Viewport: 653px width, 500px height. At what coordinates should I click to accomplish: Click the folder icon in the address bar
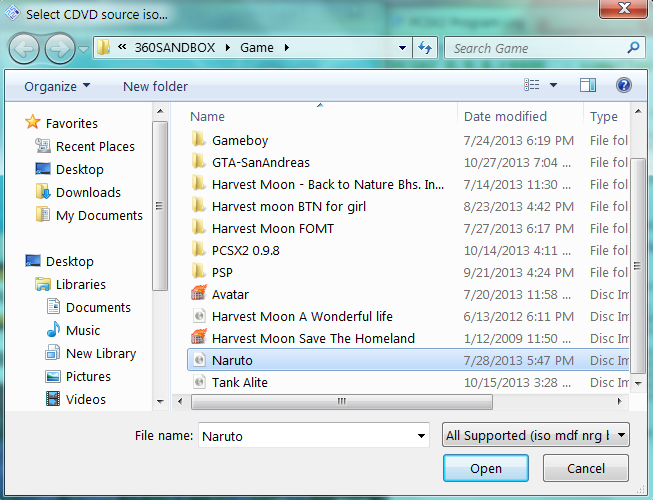(103, 47)
